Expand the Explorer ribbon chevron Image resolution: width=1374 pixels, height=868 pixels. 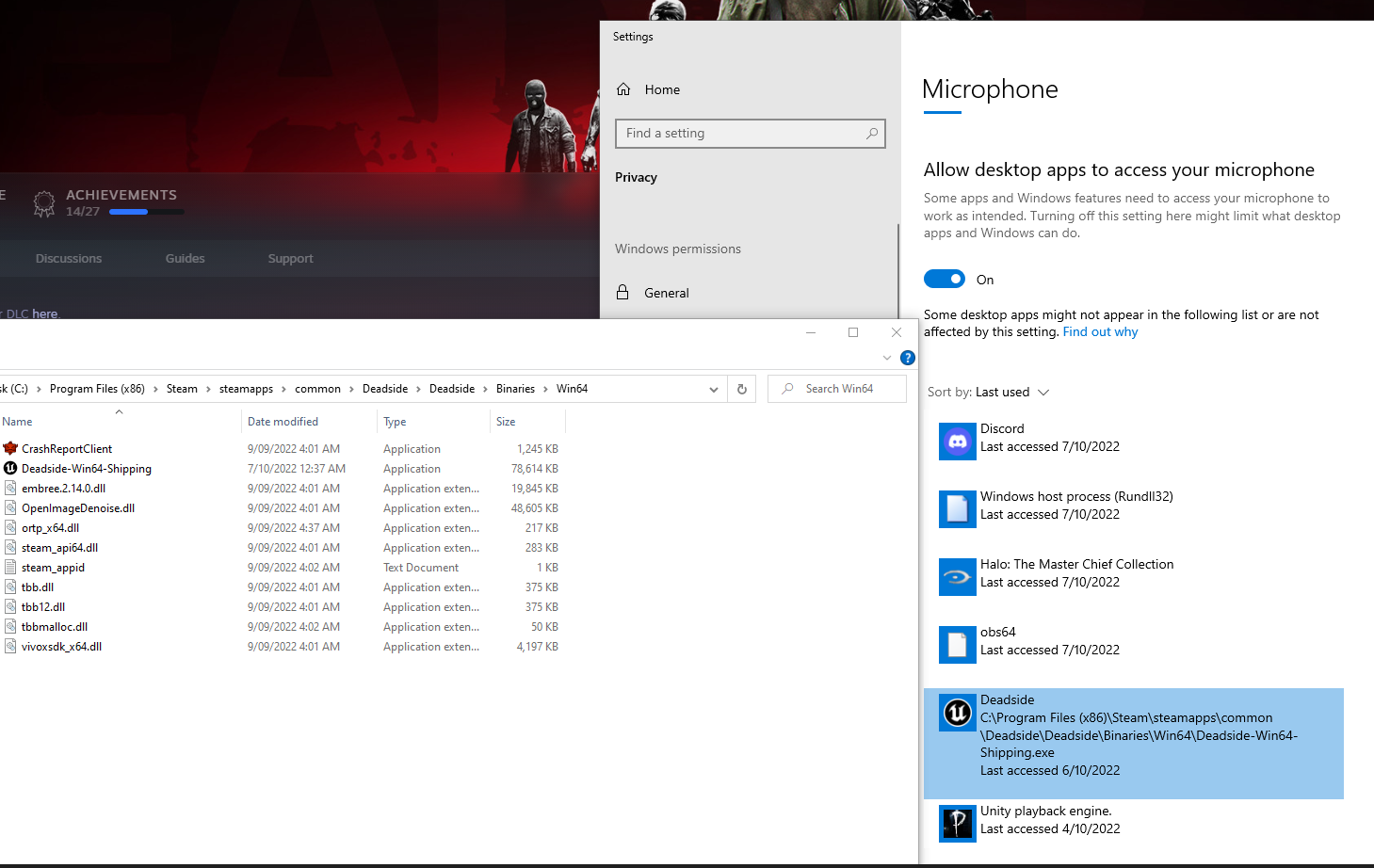tap(886, 358)
